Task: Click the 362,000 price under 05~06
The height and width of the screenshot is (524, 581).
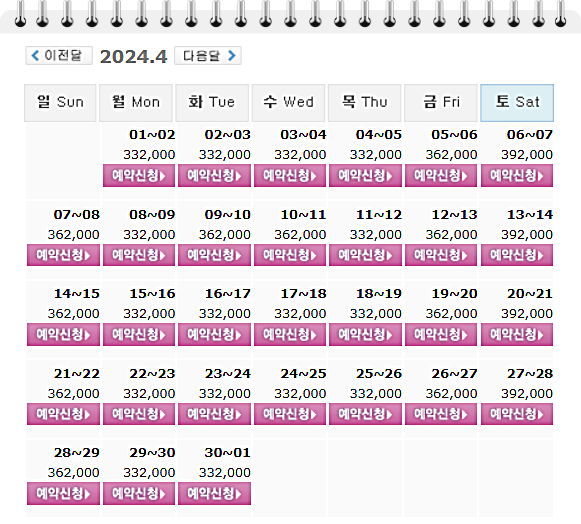Action: (451, 155)
